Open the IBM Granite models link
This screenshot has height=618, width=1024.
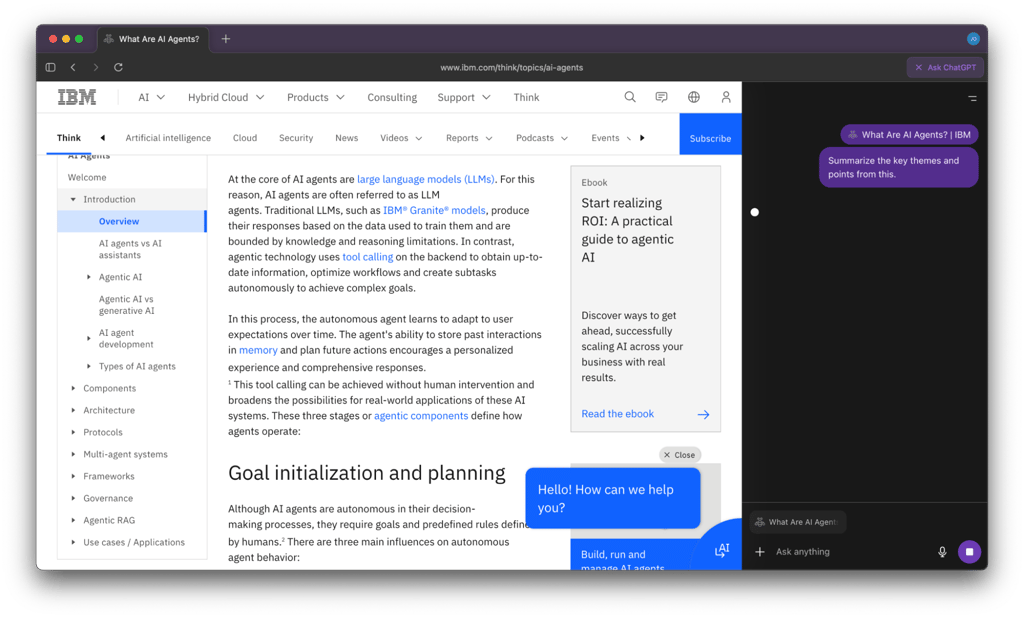coord(434,210)
